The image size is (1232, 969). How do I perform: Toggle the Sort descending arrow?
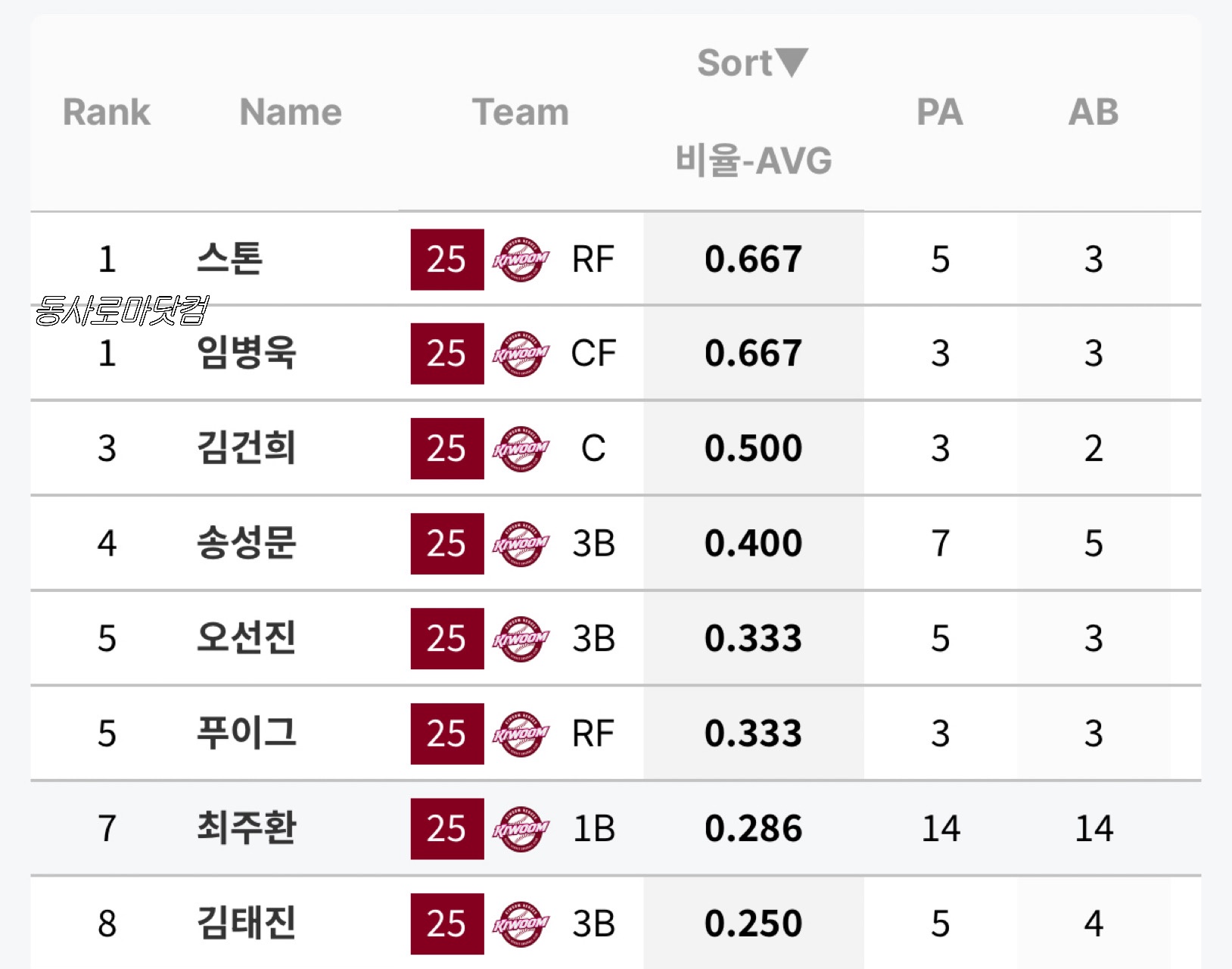(792, 62)
